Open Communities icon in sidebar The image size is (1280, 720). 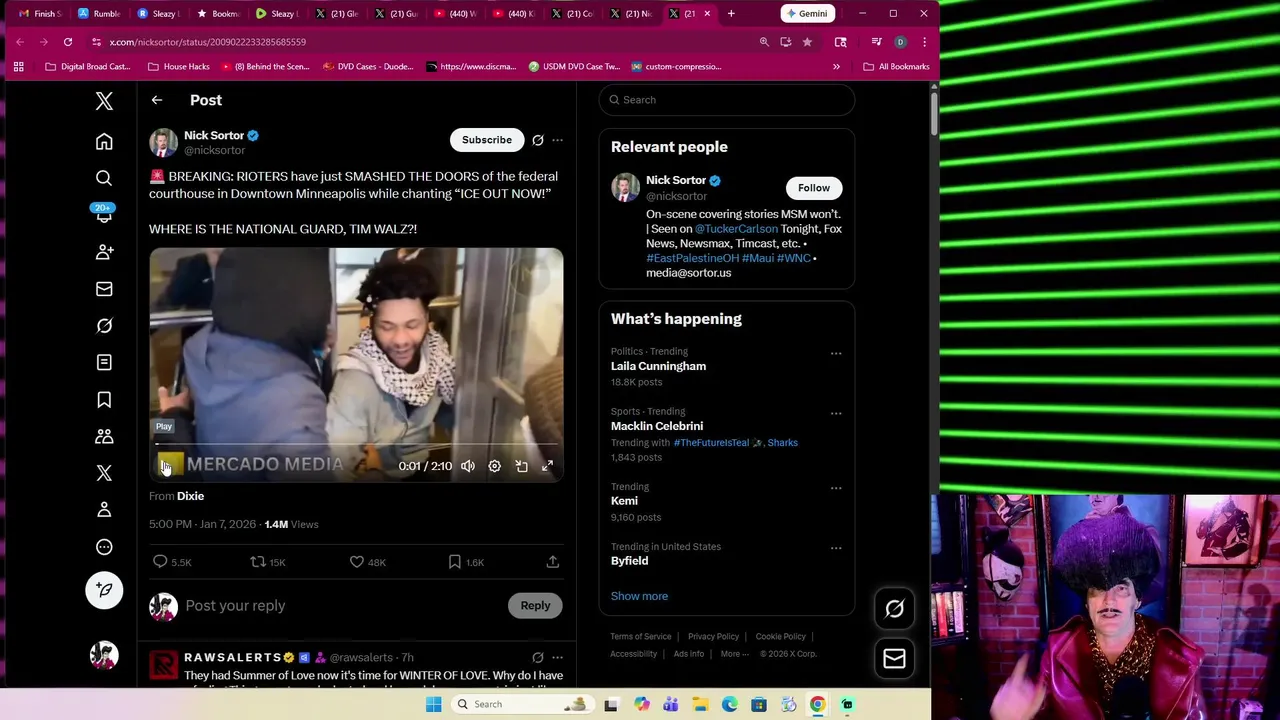click(104, 436)
